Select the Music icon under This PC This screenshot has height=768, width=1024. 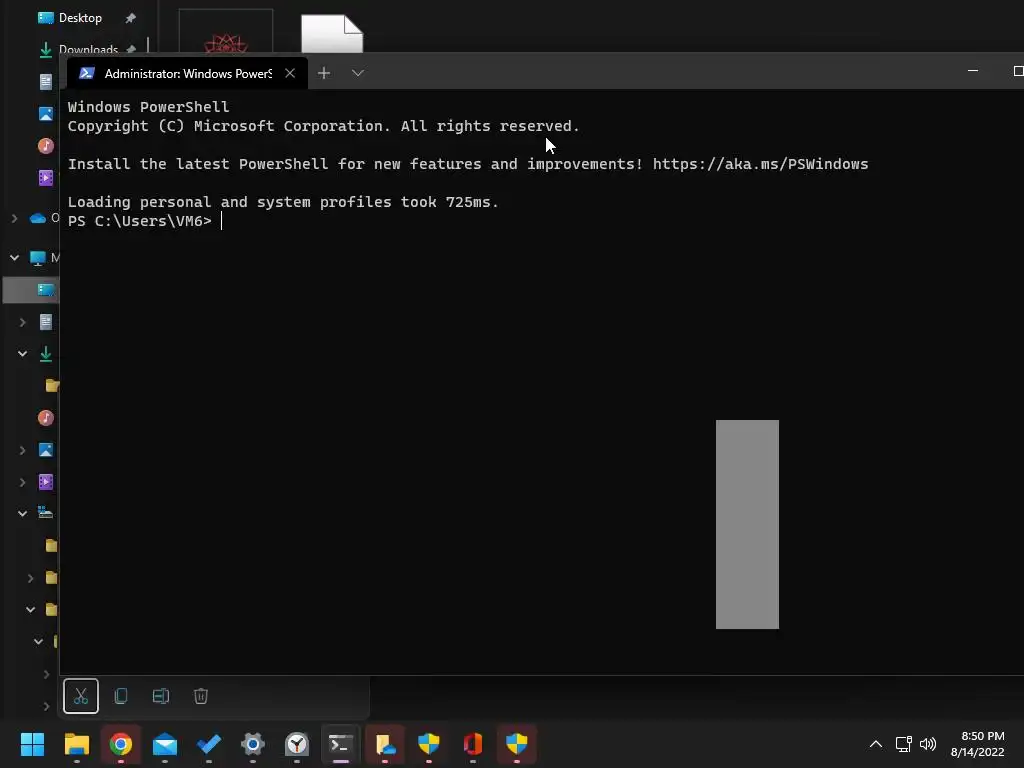(x=46, y=418)
